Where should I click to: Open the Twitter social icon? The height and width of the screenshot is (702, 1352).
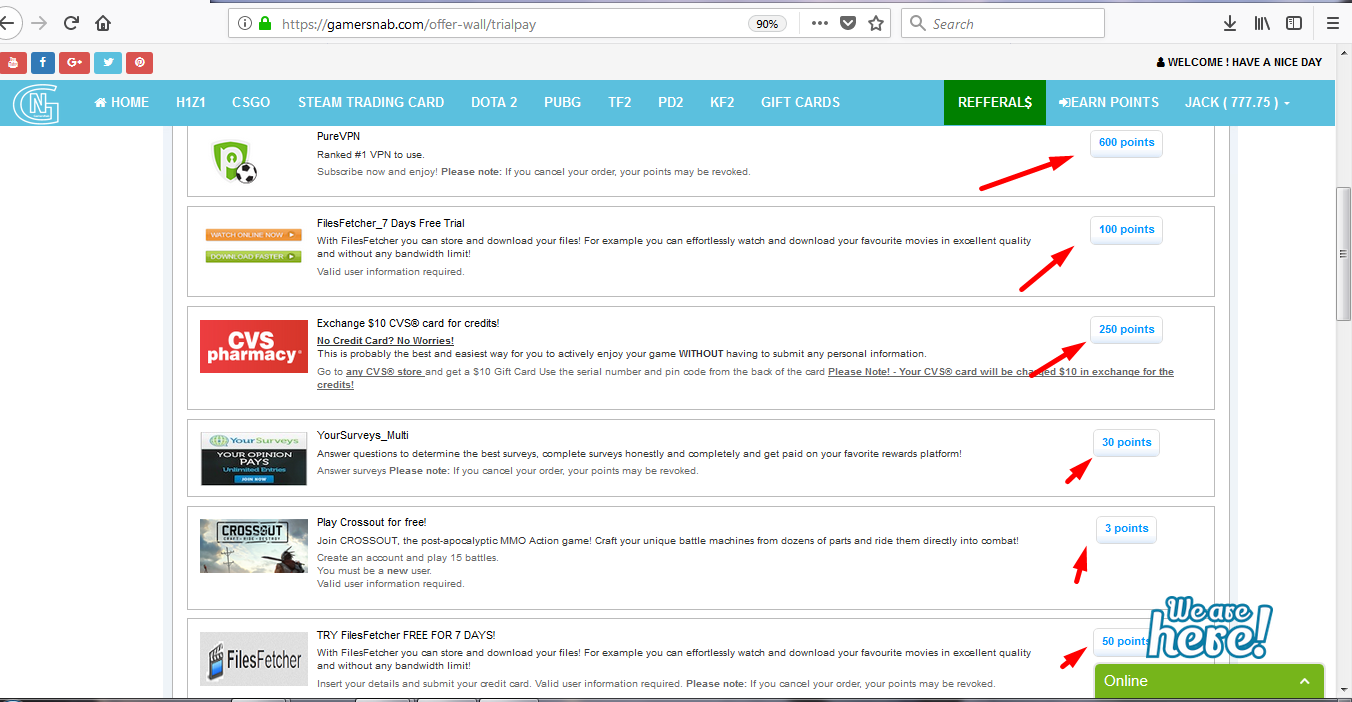coord(108,62)
